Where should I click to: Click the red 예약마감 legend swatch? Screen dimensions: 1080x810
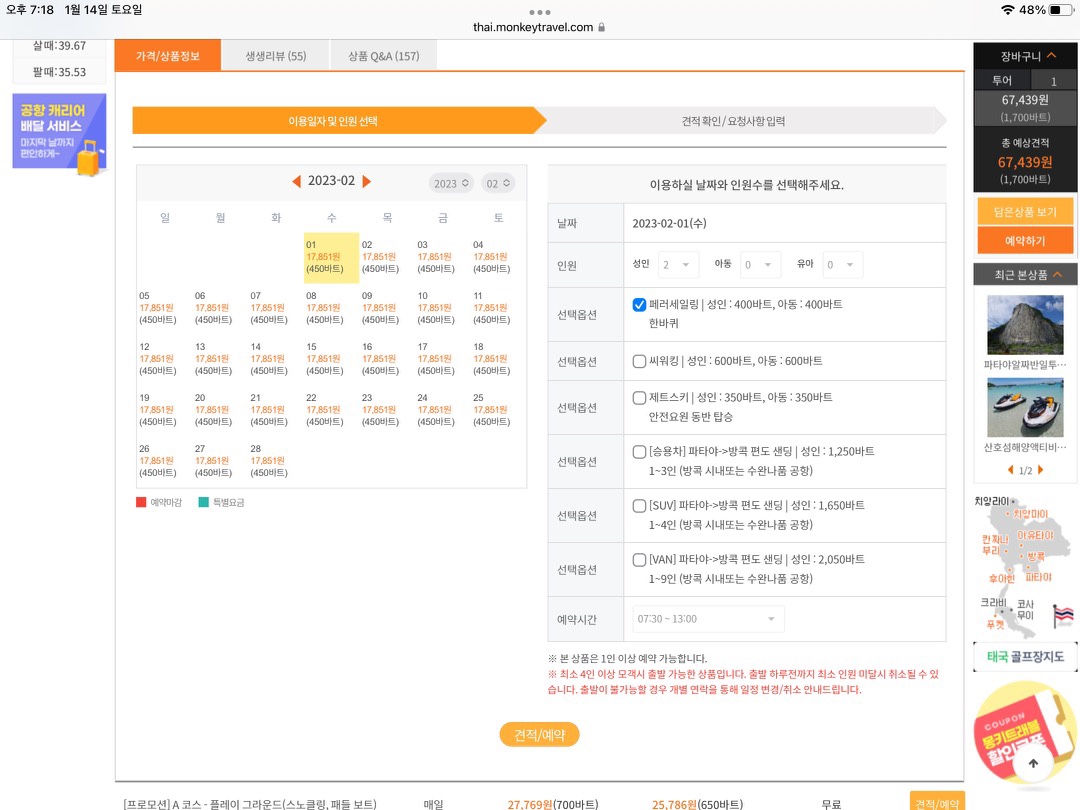coord(141,502)
